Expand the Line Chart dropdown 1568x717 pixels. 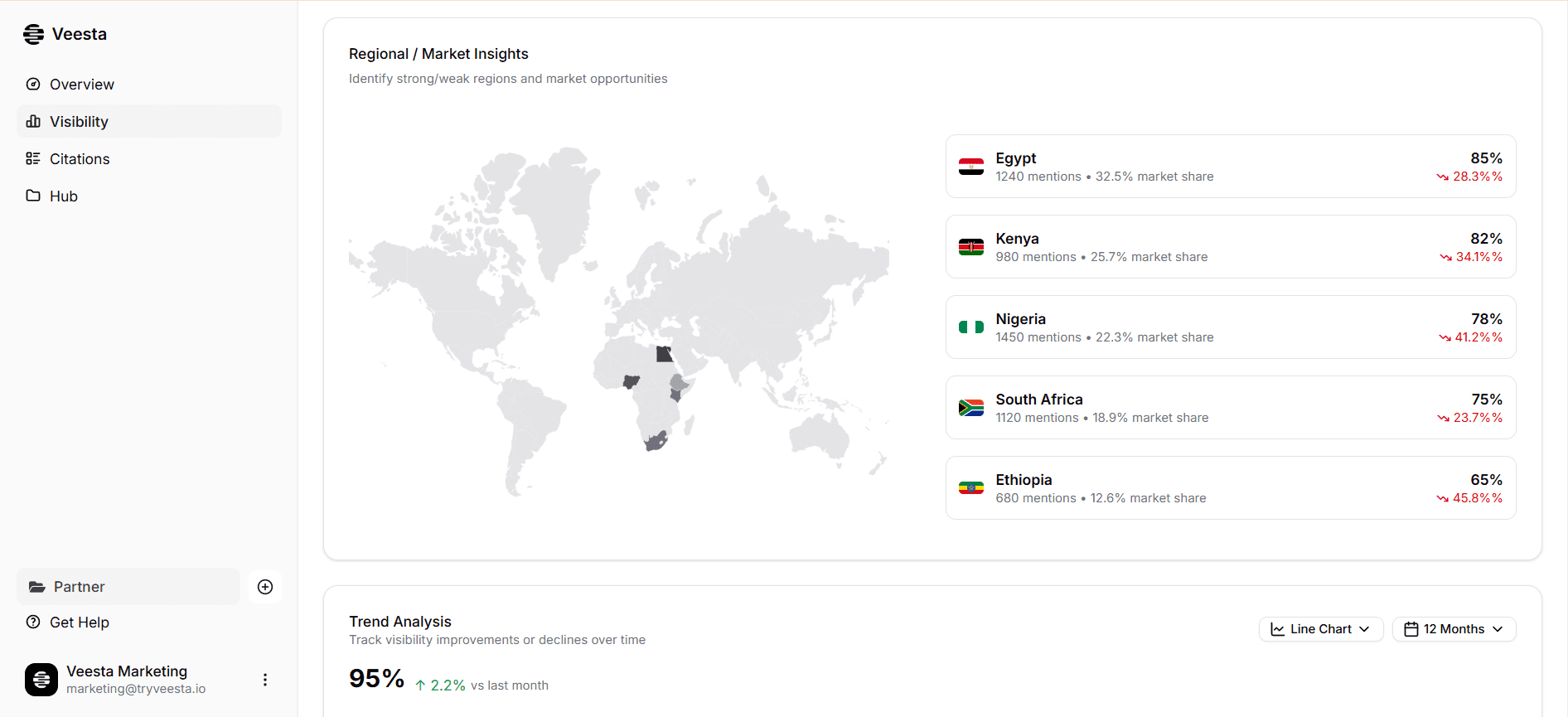1320,629
